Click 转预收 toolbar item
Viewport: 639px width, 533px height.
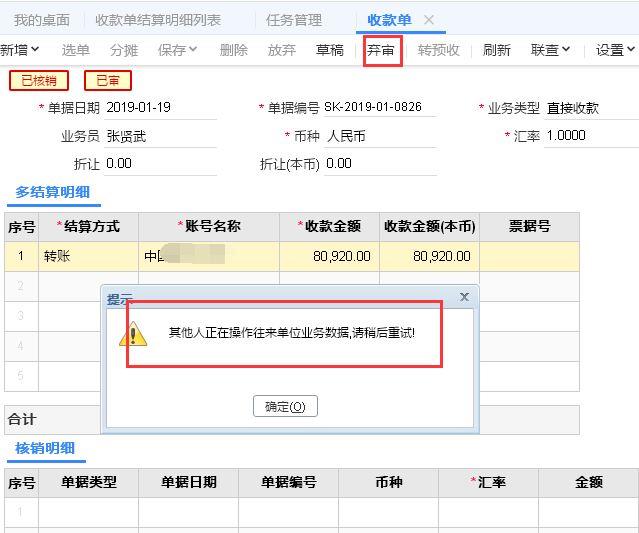438,50
